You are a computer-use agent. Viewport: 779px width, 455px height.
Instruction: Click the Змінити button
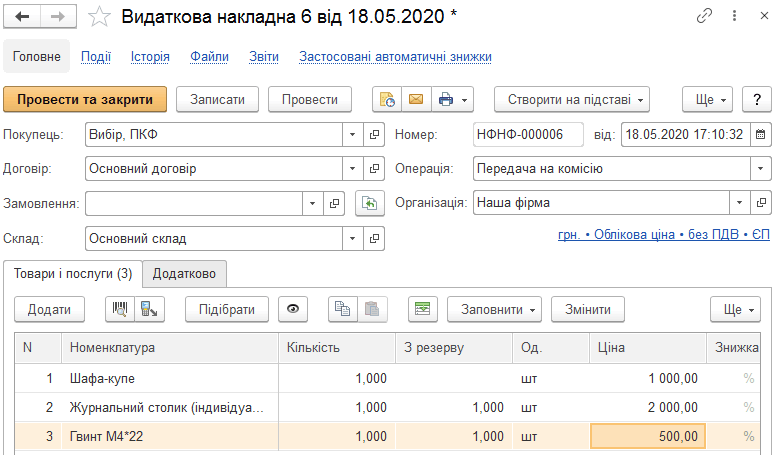pyautogui.click(x=588, y=309)
